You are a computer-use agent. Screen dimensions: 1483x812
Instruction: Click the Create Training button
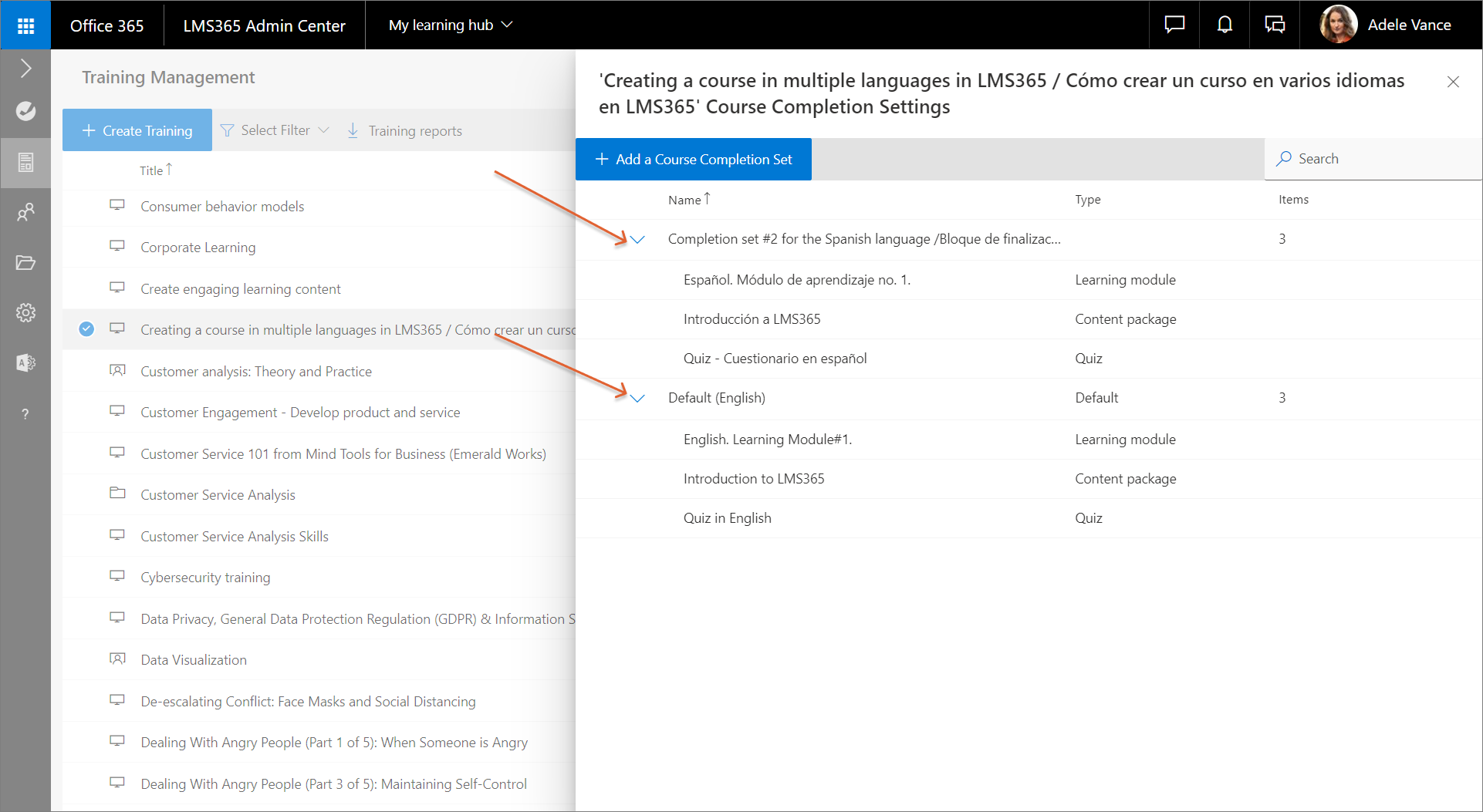(x=137, y=130)
